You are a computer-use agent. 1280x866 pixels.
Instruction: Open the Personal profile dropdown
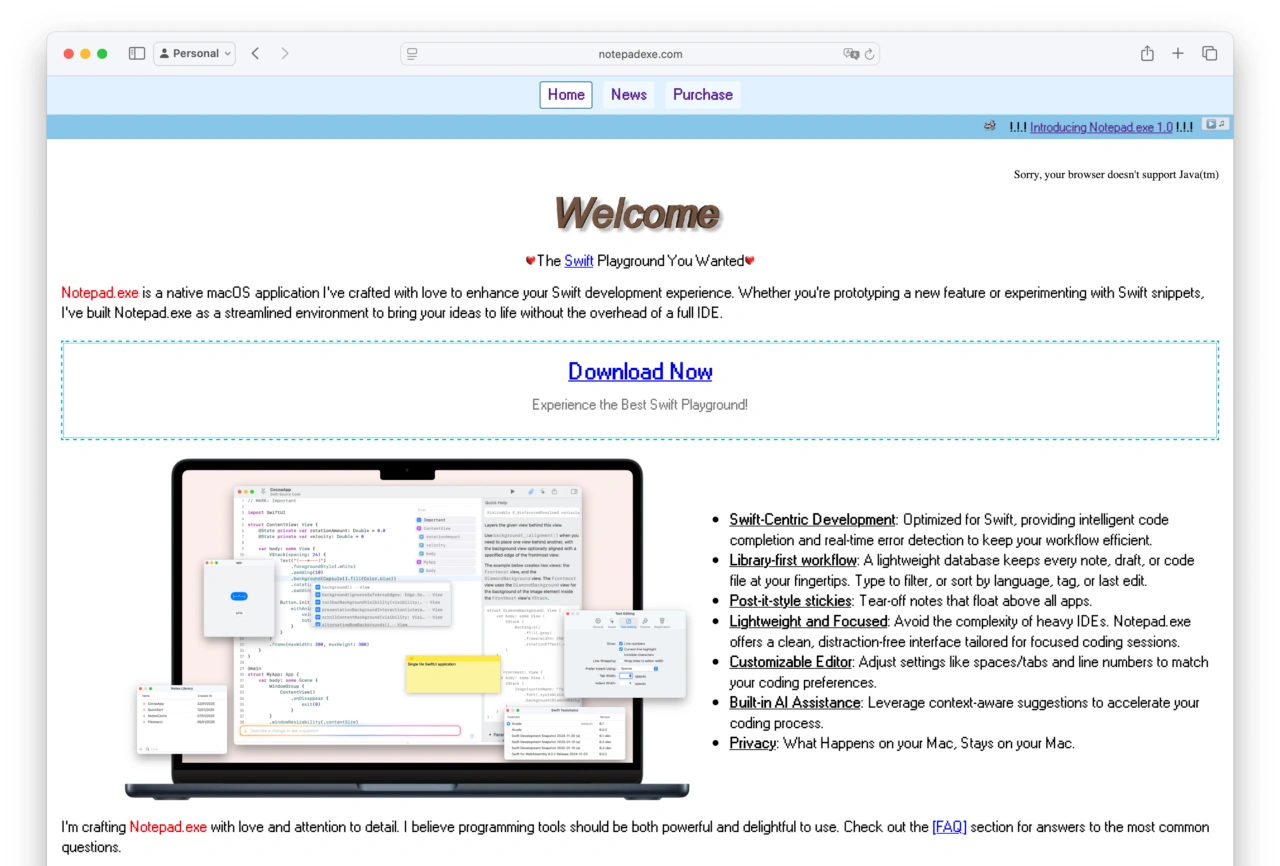point(195,54)
